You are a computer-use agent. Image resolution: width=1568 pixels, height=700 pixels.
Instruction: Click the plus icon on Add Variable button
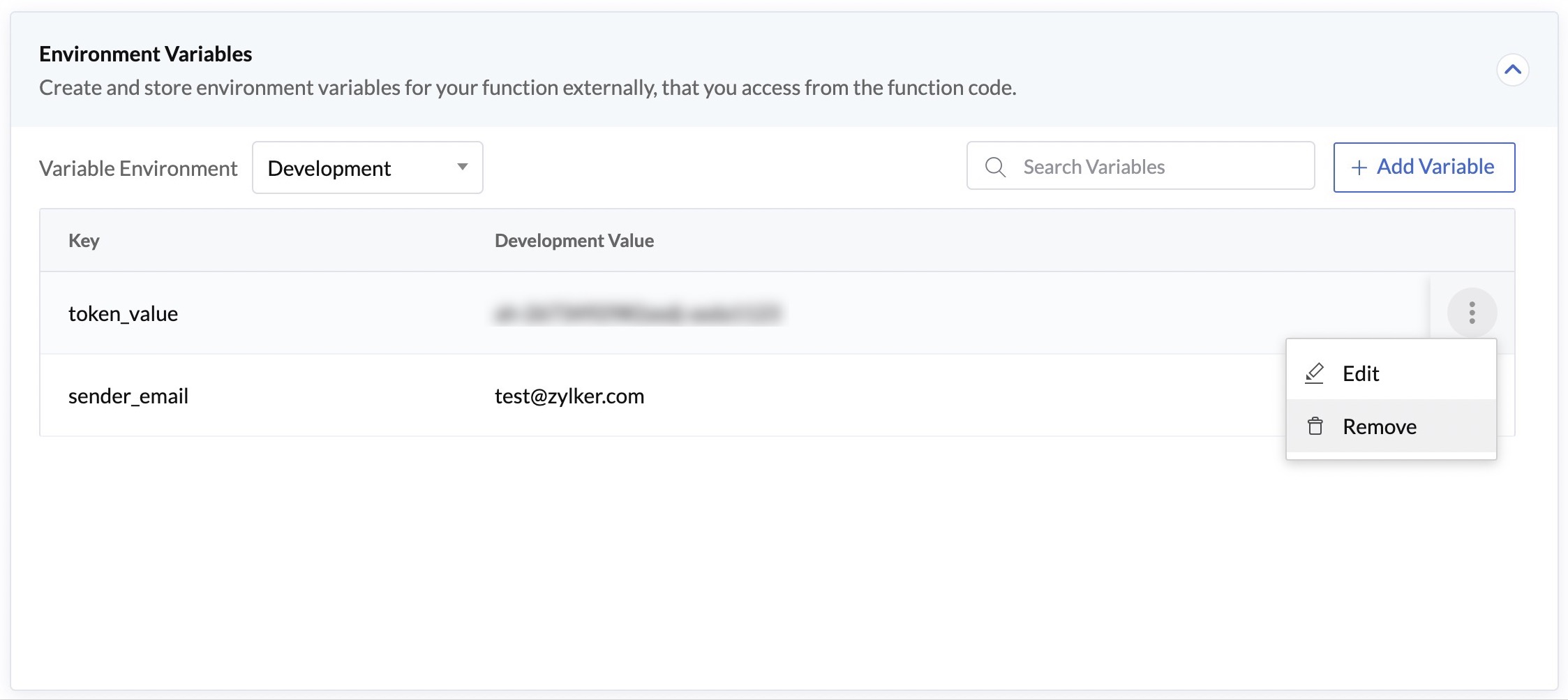[x=1357, y=167]
